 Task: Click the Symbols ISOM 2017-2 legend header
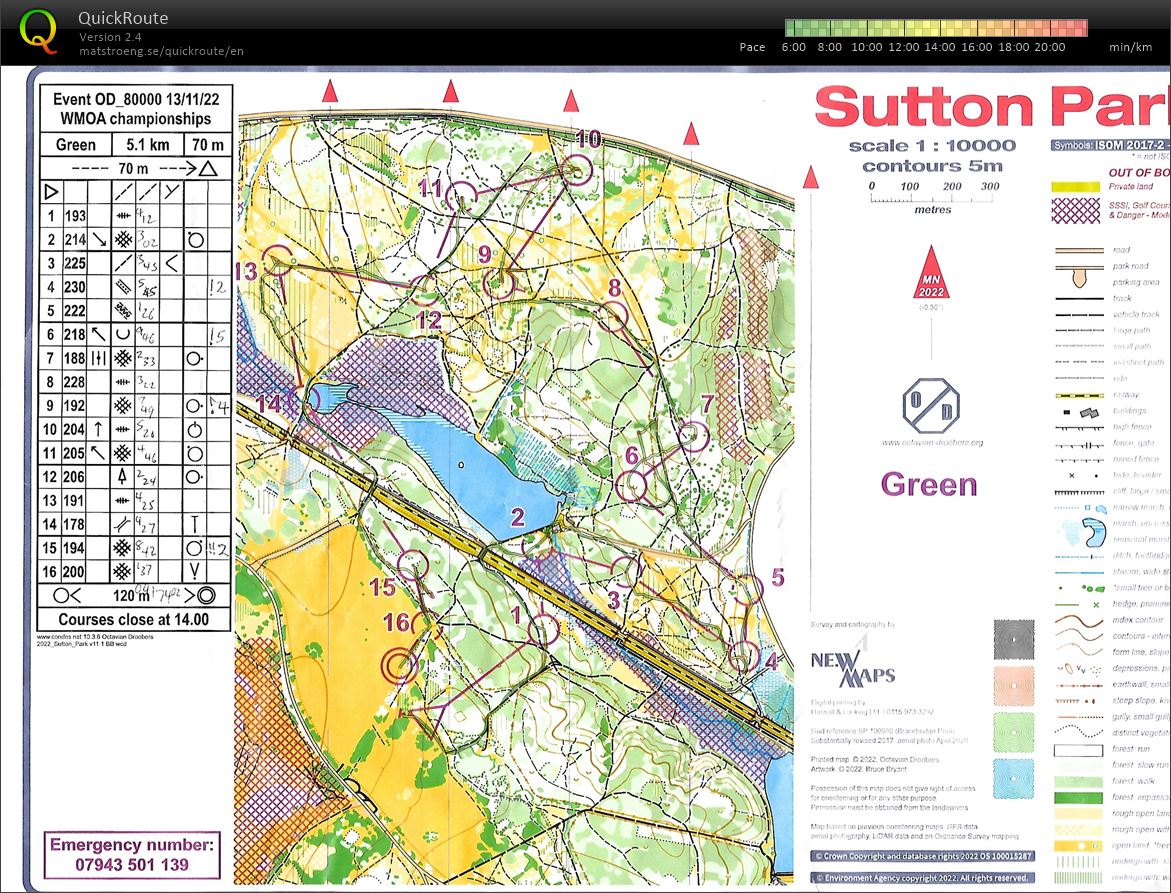click(x=1111, y=145)
